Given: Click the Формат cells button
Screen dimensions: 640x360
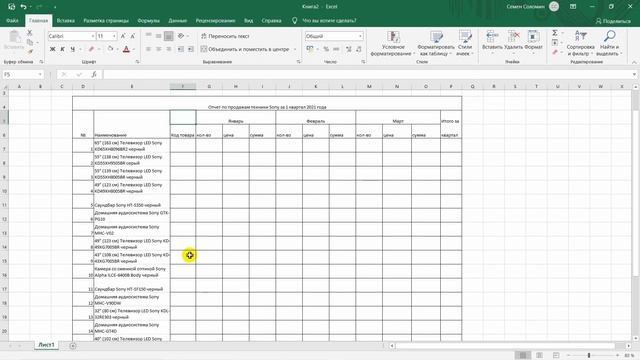Looking at the screenshot, I should point(533,41).
